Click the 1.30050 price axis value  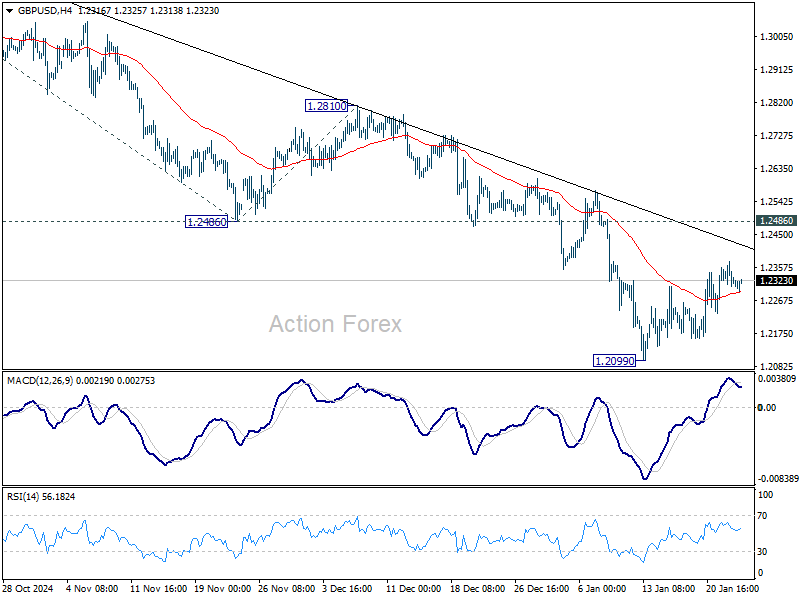click(x=777, y=37)
